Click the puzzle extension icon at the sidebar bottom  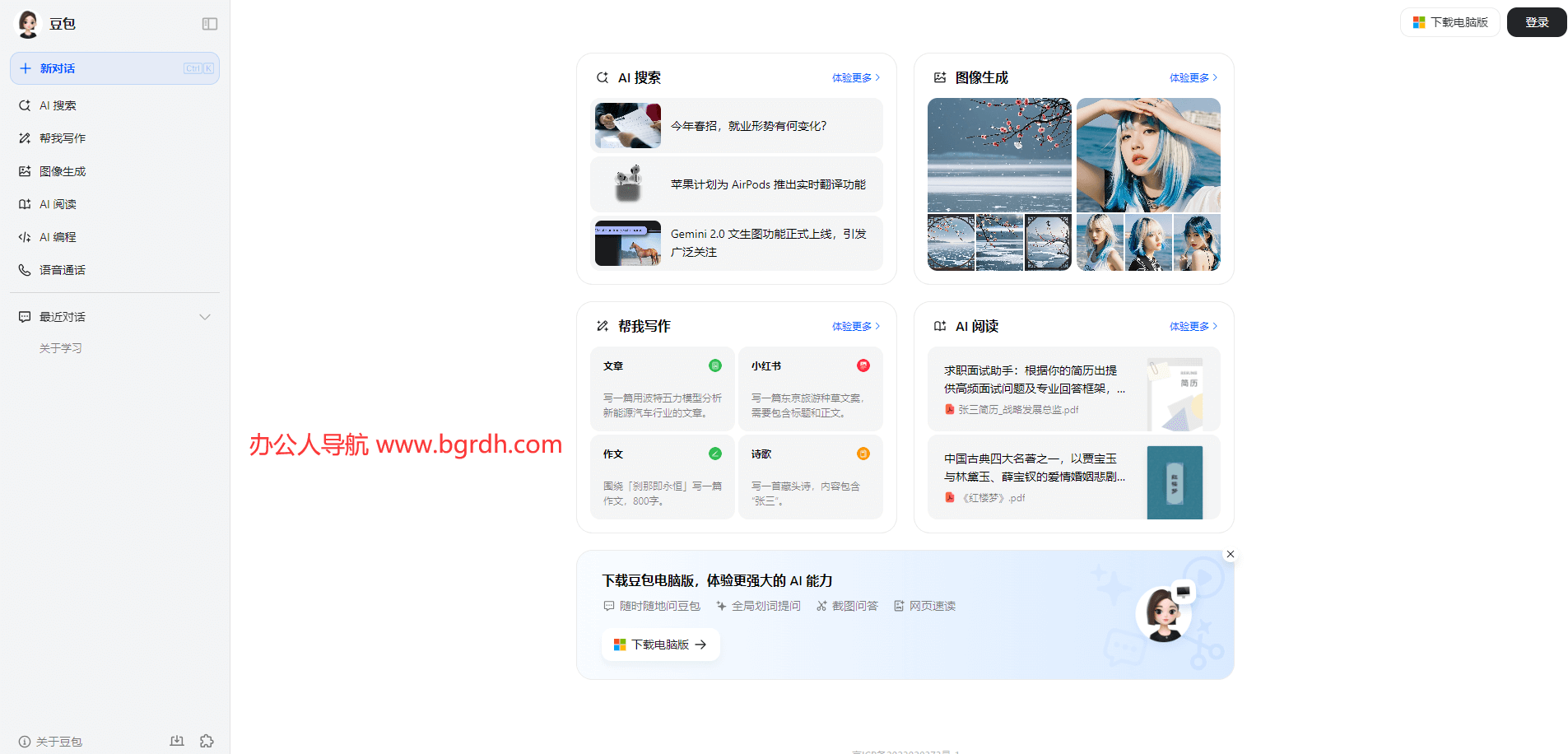click(x=207, y=741)
